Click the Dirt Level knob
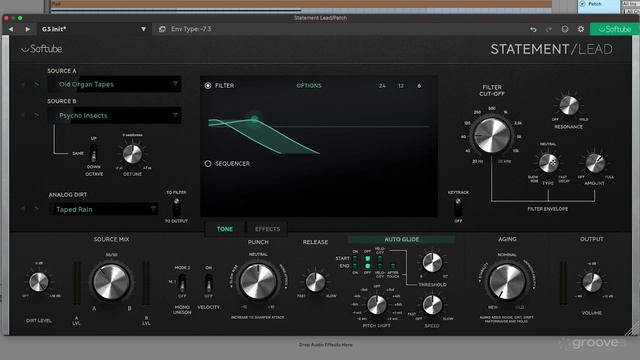The height and width of the screenshot is (360, 640). pyautogui.click(x=38, y=282)
